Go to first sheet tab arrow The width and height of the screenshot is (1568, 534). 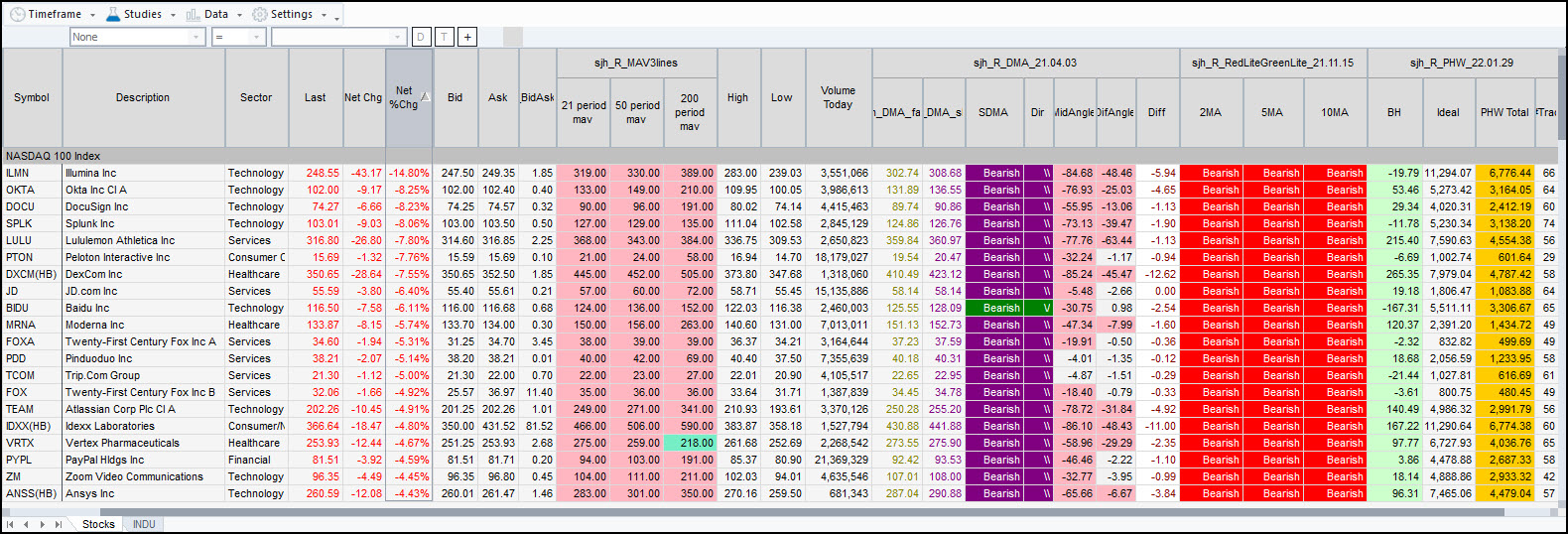[x=11, y=524]
